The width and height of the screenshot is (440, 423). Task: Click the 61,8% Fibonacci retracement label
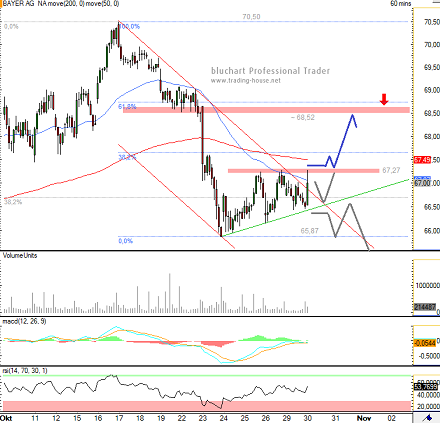tap(127, 107)
